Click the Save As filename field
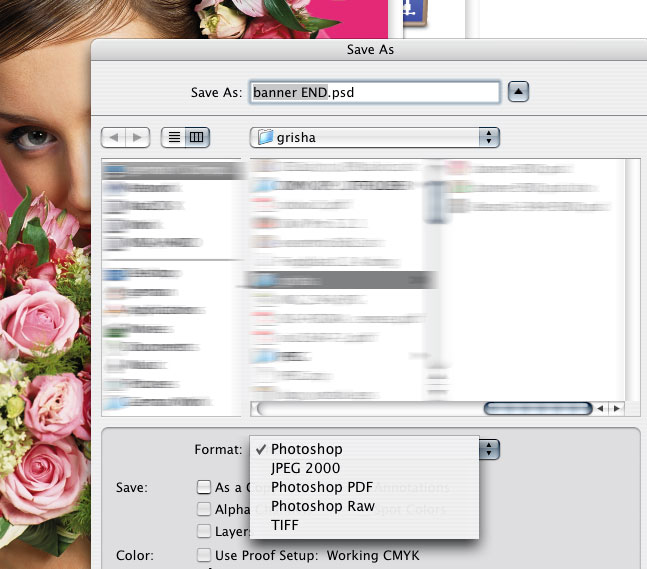Screen dimensions: 647x569 375,92
